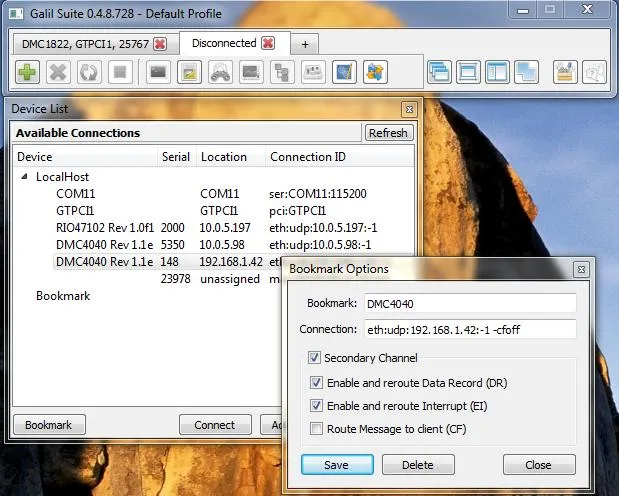The image size is (619, 496).
Task: Select the Bookmark tree node
Action: pos(63,296)
